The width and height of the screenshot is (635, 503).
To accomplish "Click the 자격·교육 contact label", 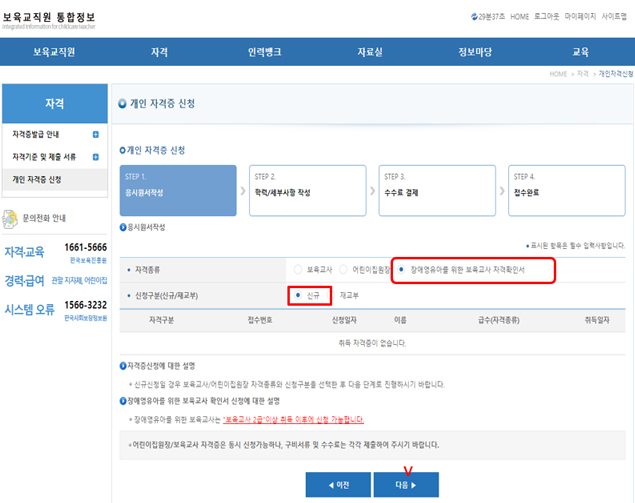I will click(24, 252).
